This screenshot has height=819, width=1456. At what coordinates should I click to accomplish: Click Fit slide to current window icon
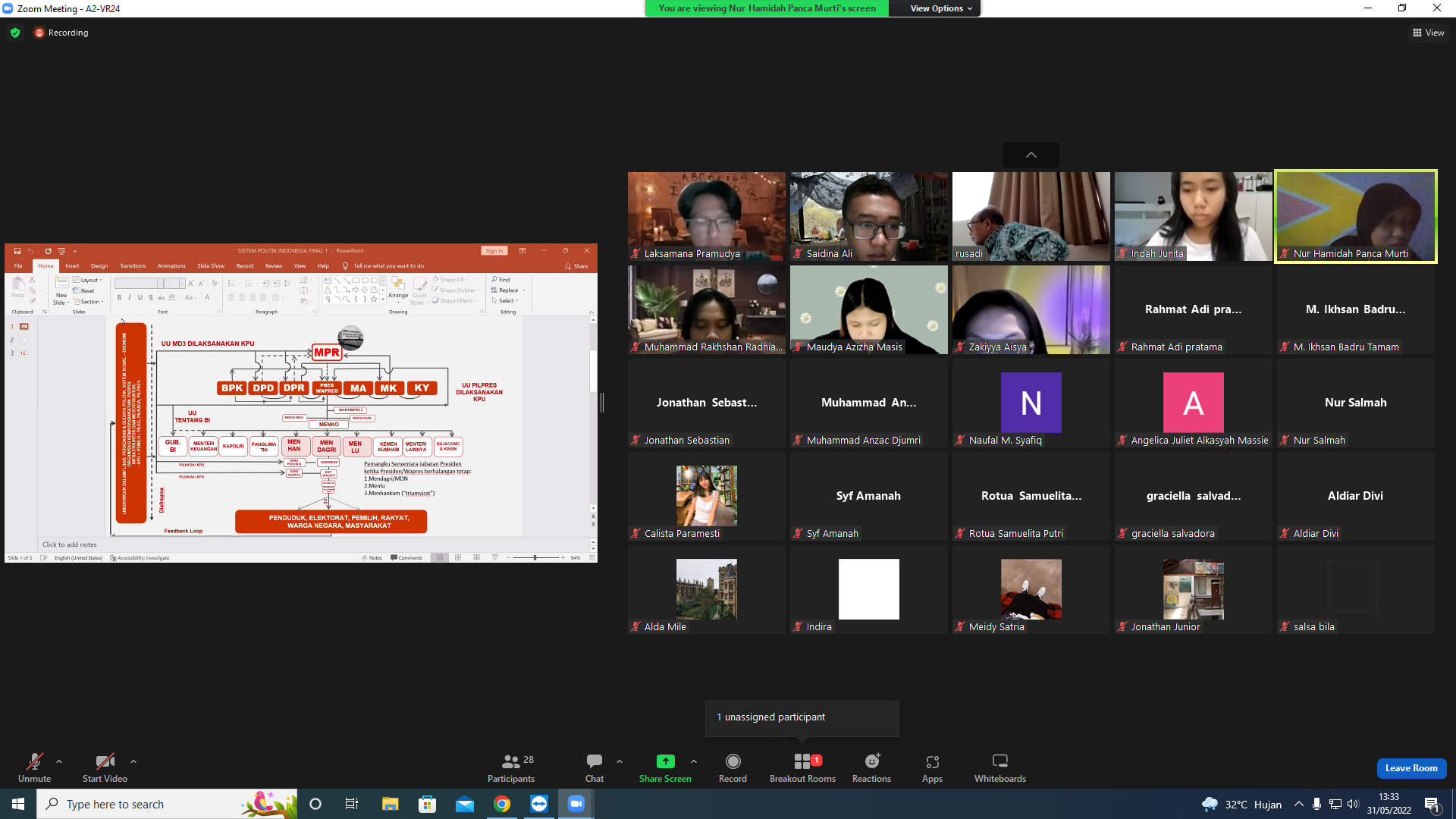pos(591,558)
